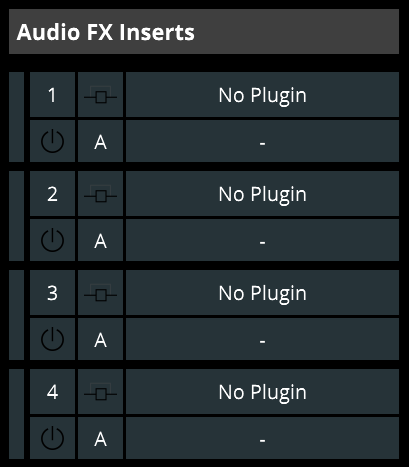The height and width of the screenshot is (467, 409).
Task: Click the sidechain routing icon for insert 4
Action: pyautogui.click(x=100, y=392)
